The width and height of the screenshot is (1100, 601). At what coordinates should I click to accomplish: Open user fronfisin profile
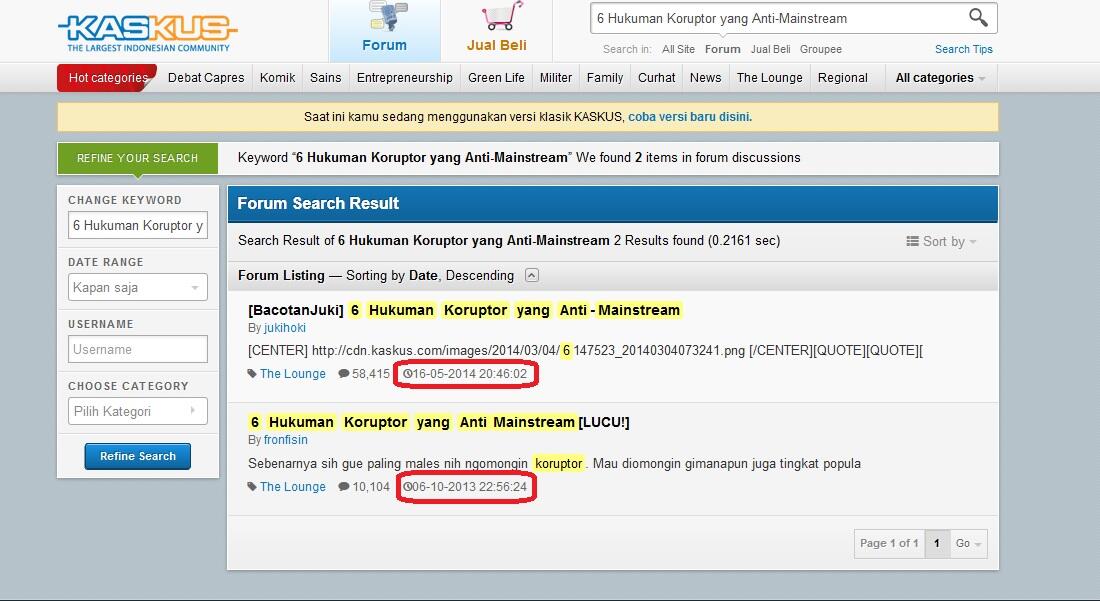click(286, 440)
